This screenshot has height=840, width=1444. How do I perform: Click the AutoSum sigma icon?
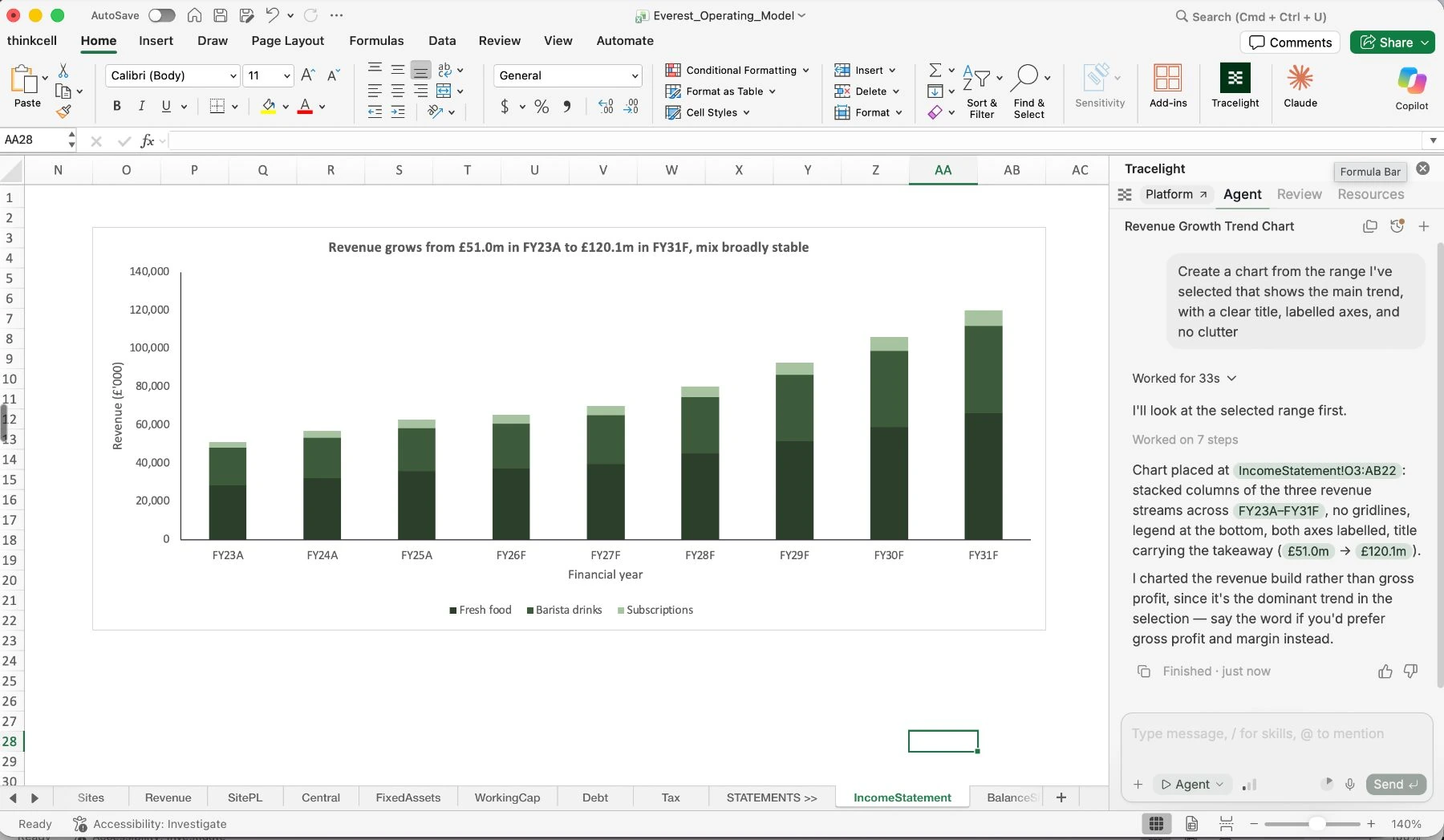[935, 71]
